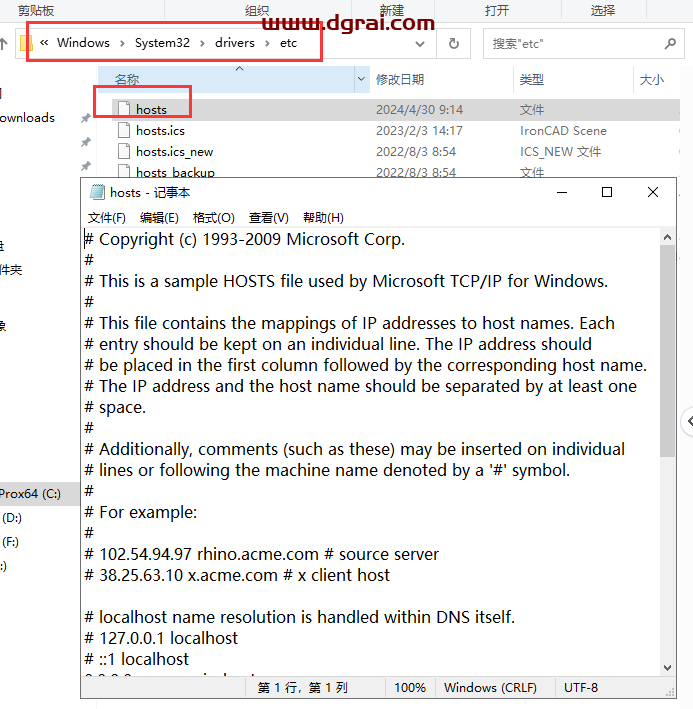Screen dimensions: 693x709
Task: Click etc folder in breadcrumb
Action: pyautogui.click(x=288, y=43)
